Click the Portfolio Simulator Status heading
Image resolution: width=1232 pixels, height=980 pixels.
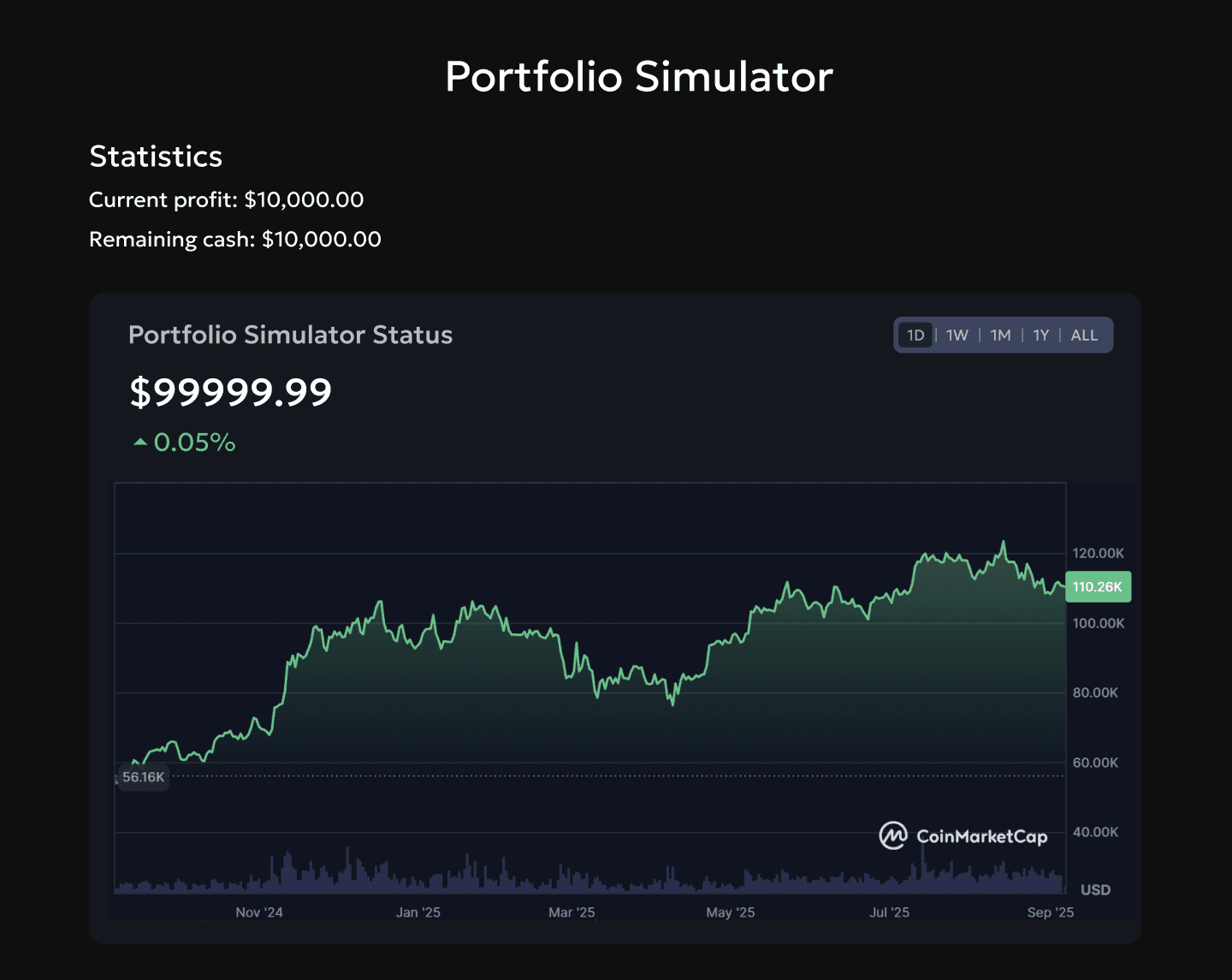click(x=290, y=335)
